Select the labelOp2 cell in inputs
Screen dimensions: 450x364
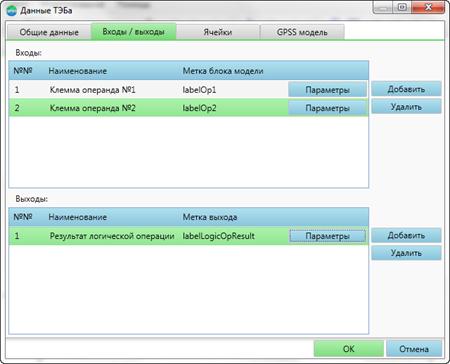tap(199, 108)
